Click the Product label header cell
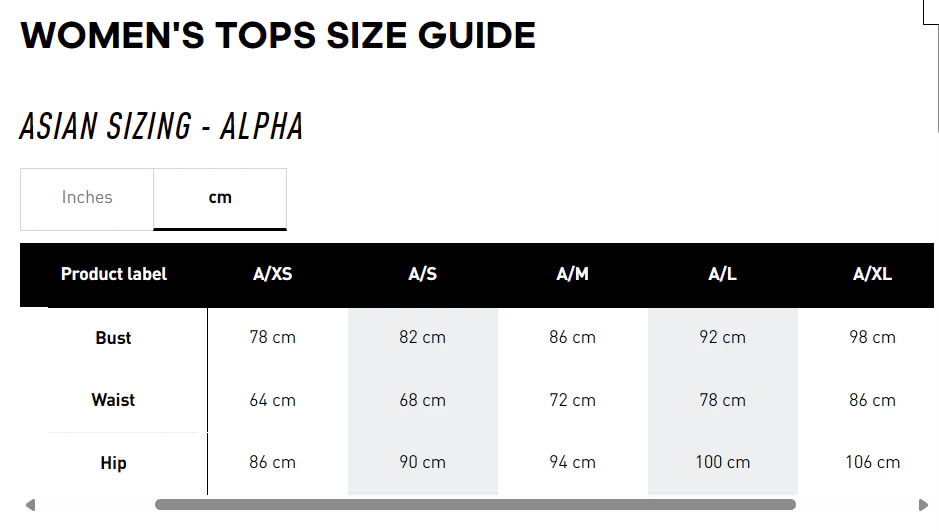Image resolution: width=939 pixels, height=530 pixels. (x=114, y=274)
